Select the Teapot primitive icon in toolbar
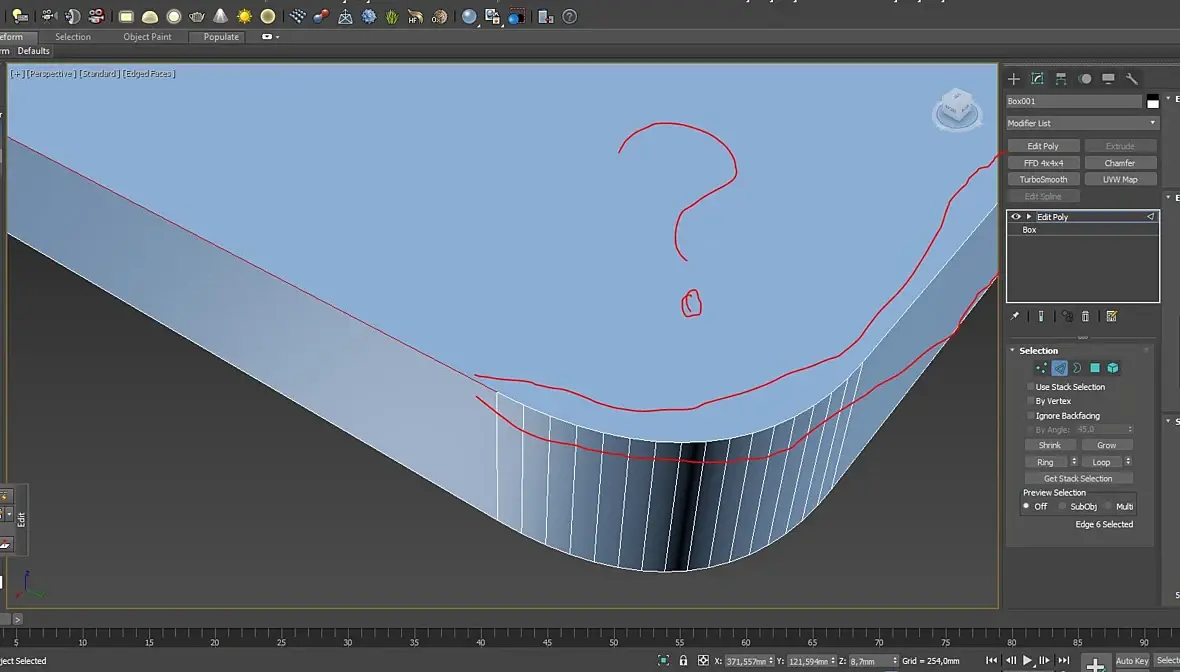This screenshot has width=1180, height=672. tap(197, 16)
